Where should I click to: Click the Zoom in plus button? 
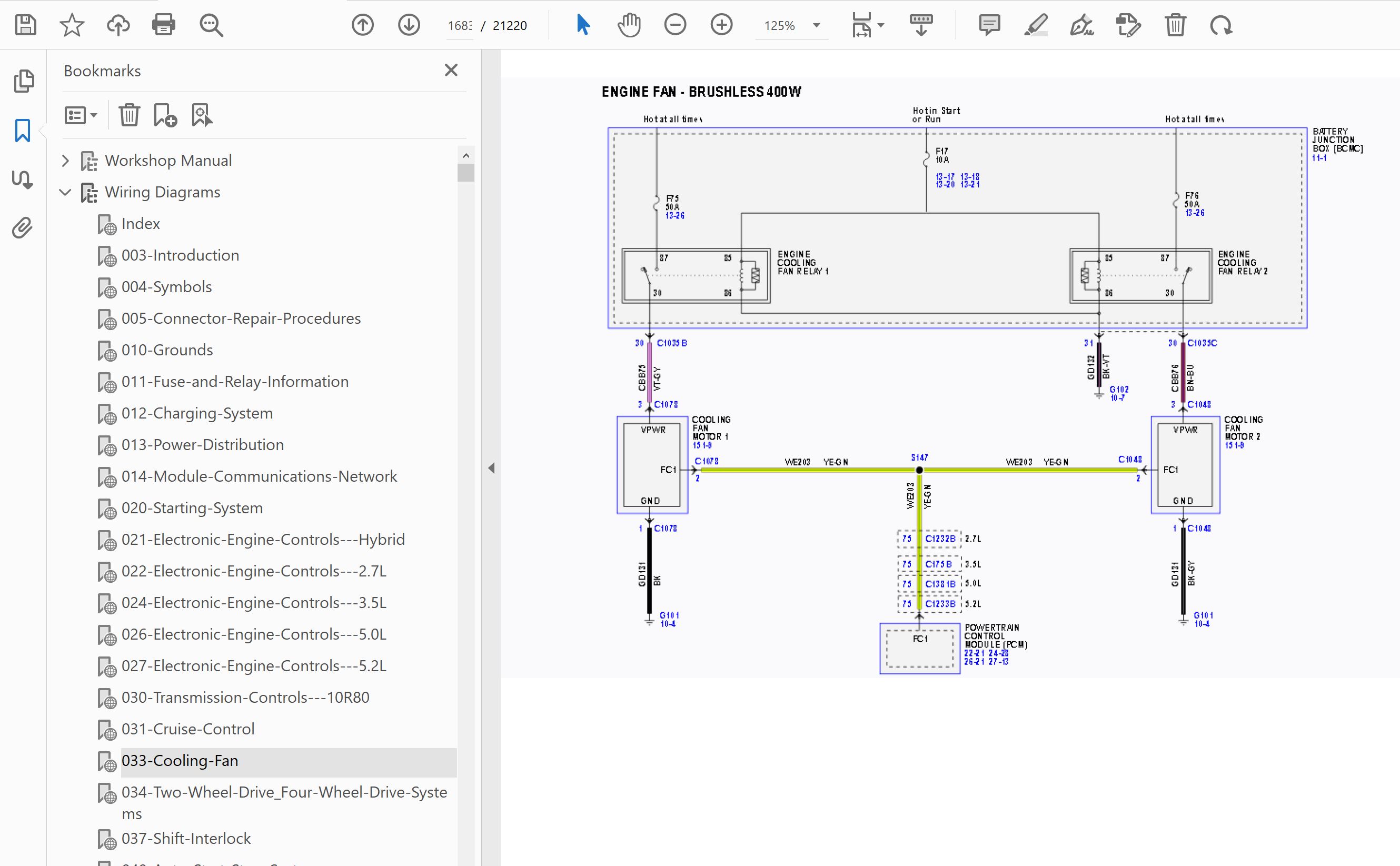point(721,25)
